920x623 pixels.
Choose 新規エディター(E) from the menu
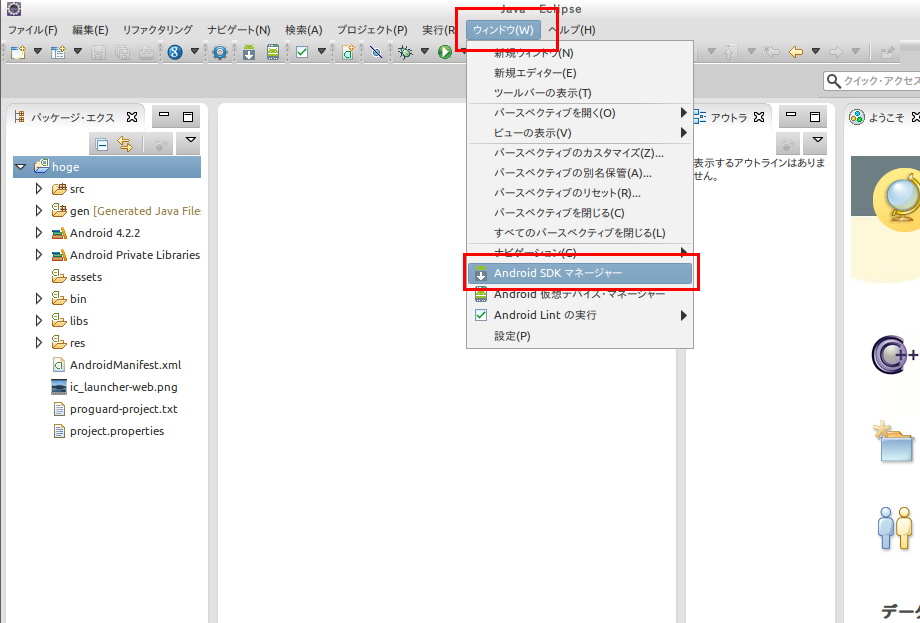click(x=580, y=73)
